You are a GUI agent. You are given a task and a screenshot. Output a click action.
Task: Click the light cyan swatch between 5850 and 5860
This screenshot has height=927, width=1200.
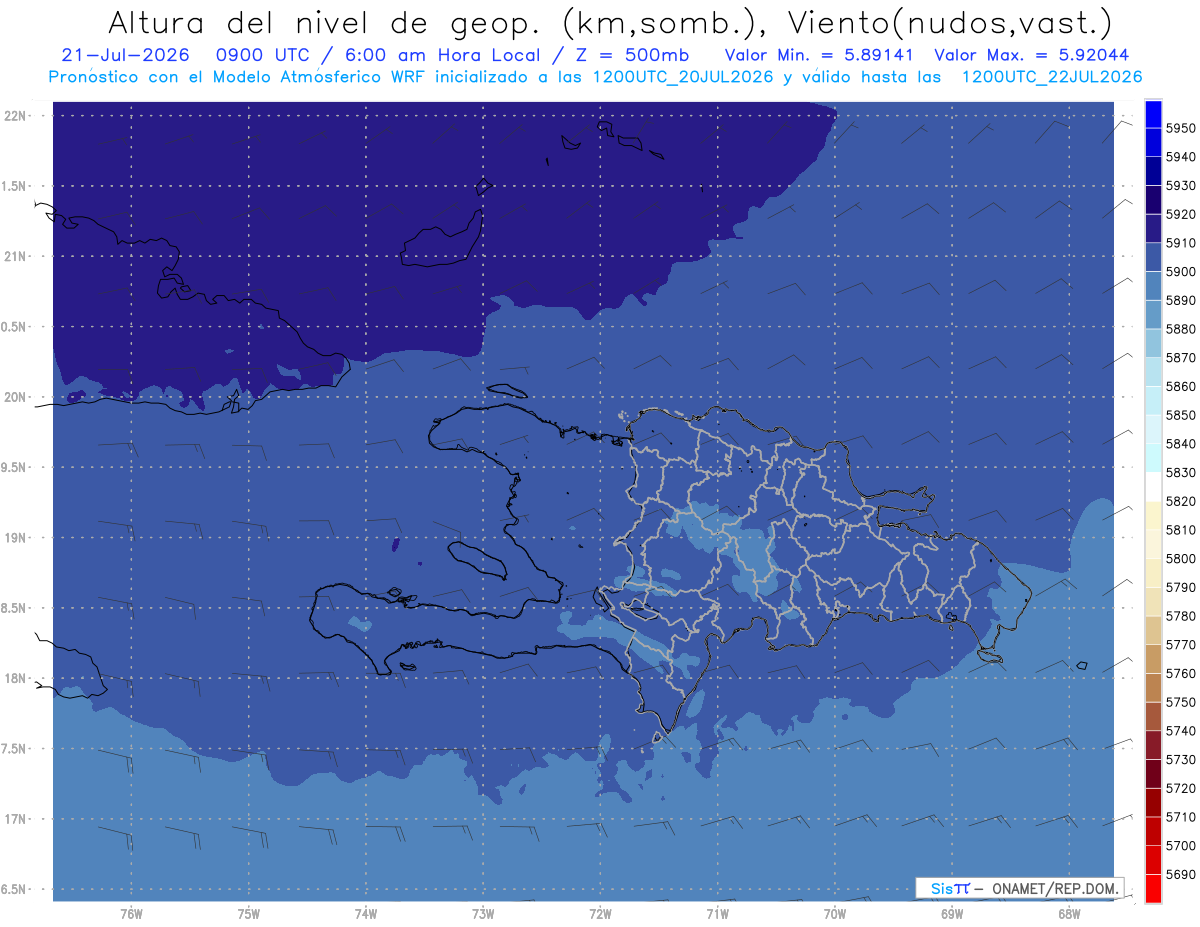tap(1152, 400)
